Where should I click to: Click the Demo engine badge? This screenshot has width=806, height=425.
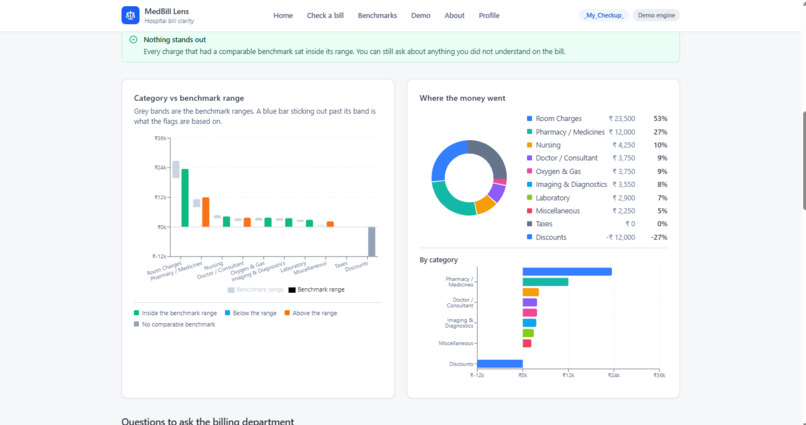click(x=656, y=15)
